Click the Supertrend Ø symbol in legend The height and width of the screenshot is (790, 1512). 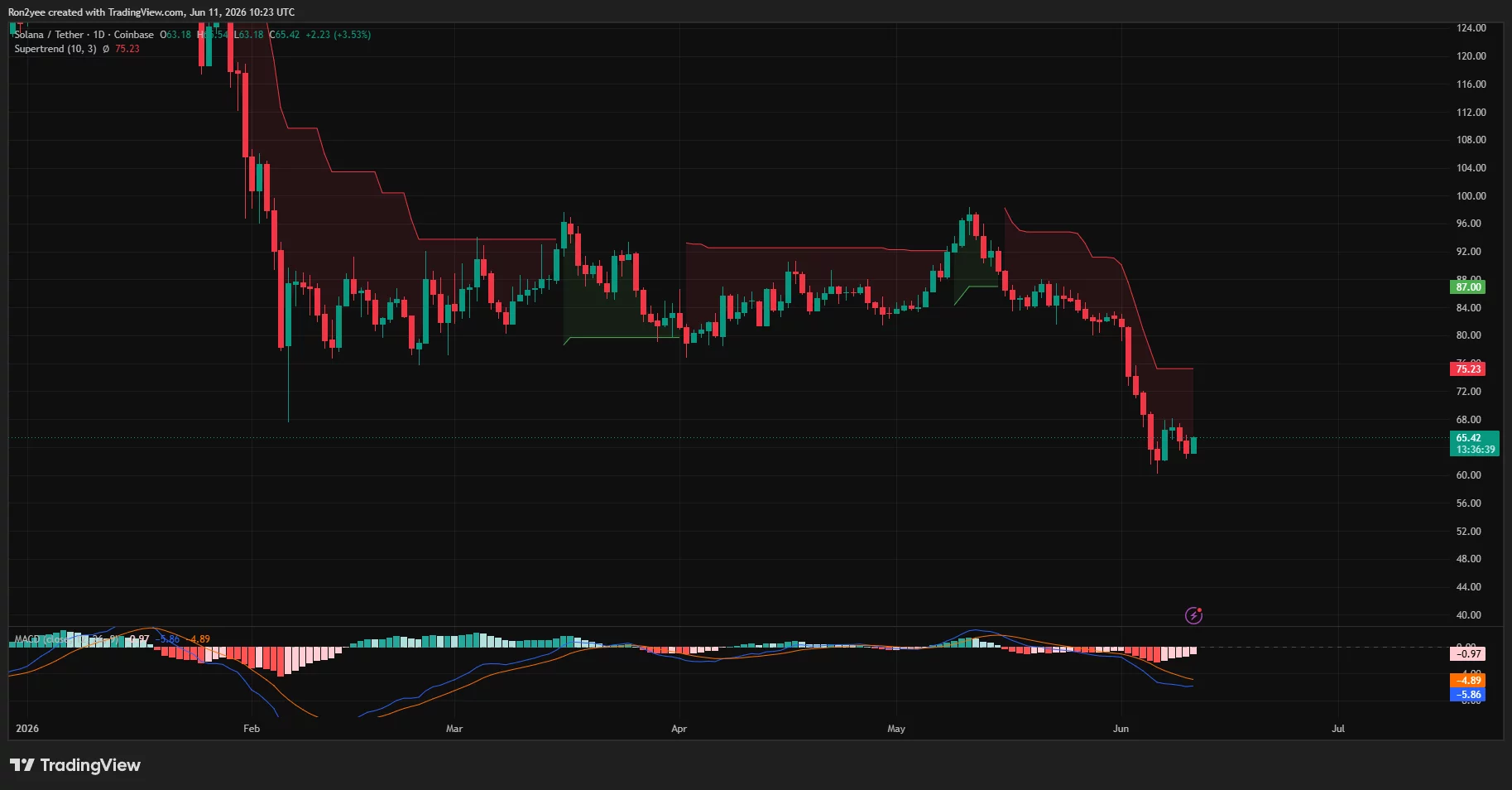click(106, 49)
